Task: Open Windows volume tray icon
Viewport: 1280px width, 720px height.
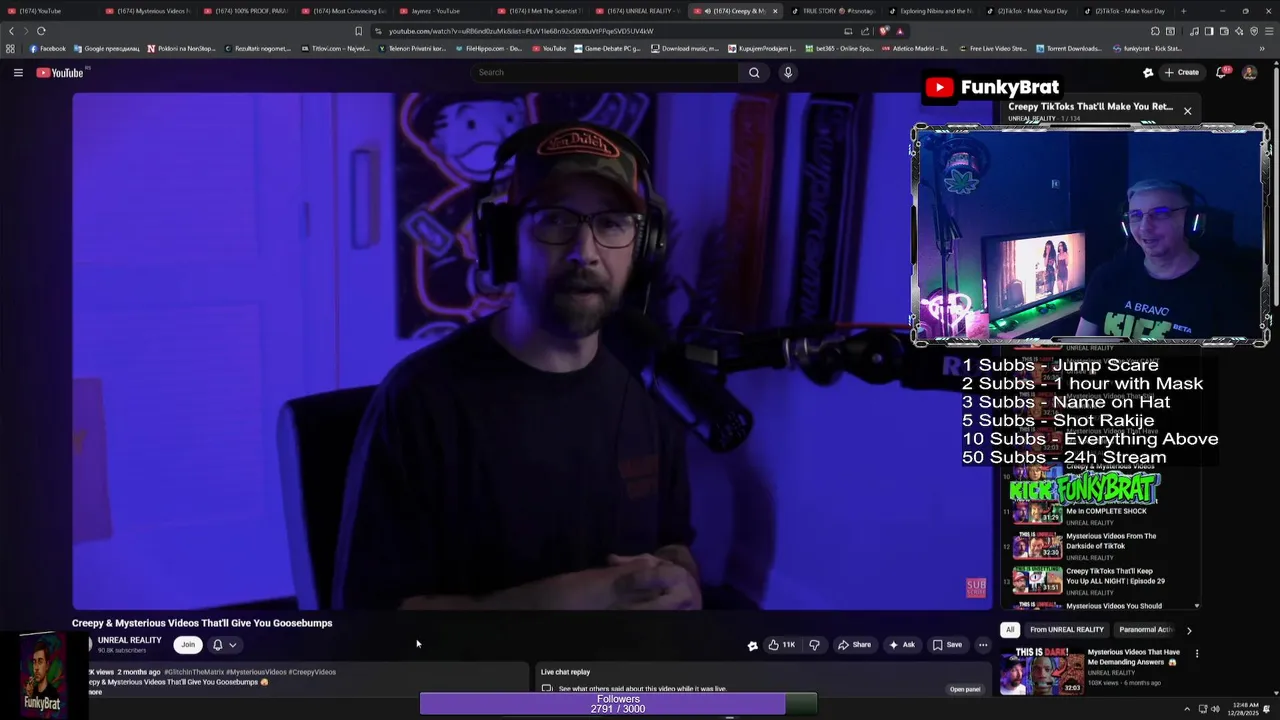Action: pos(1215,709)
